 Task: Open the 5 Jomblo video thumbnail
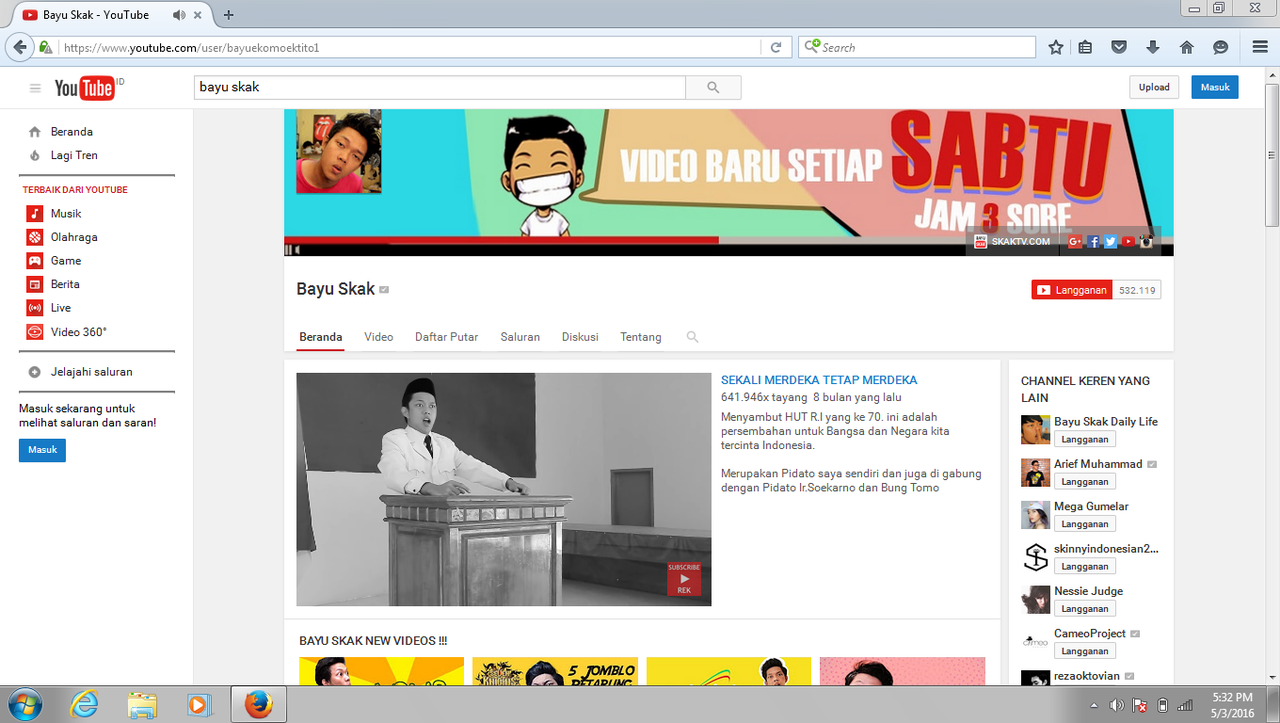pos(555,671)
